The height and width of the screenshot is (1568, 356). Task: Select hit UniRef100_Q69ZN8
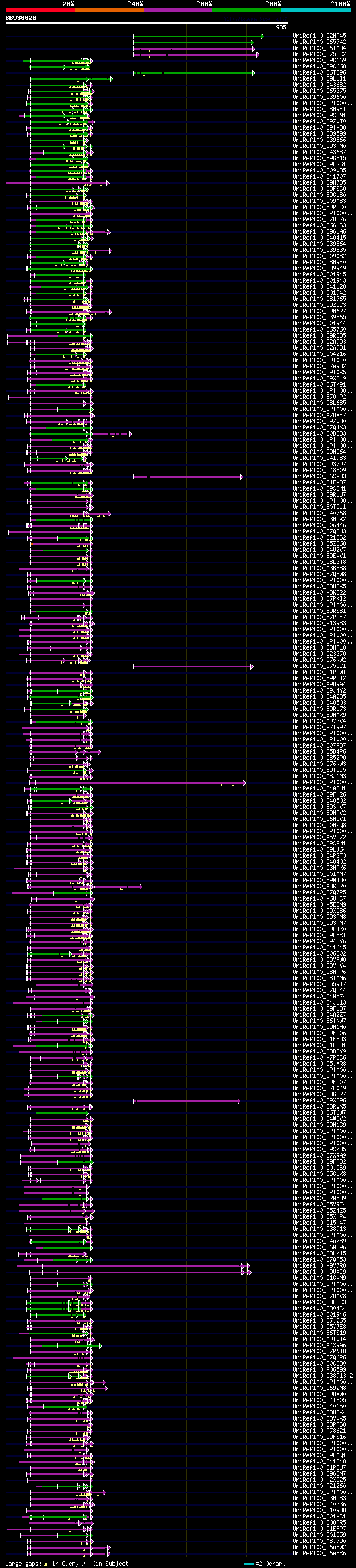click(x=319, y=1388)
